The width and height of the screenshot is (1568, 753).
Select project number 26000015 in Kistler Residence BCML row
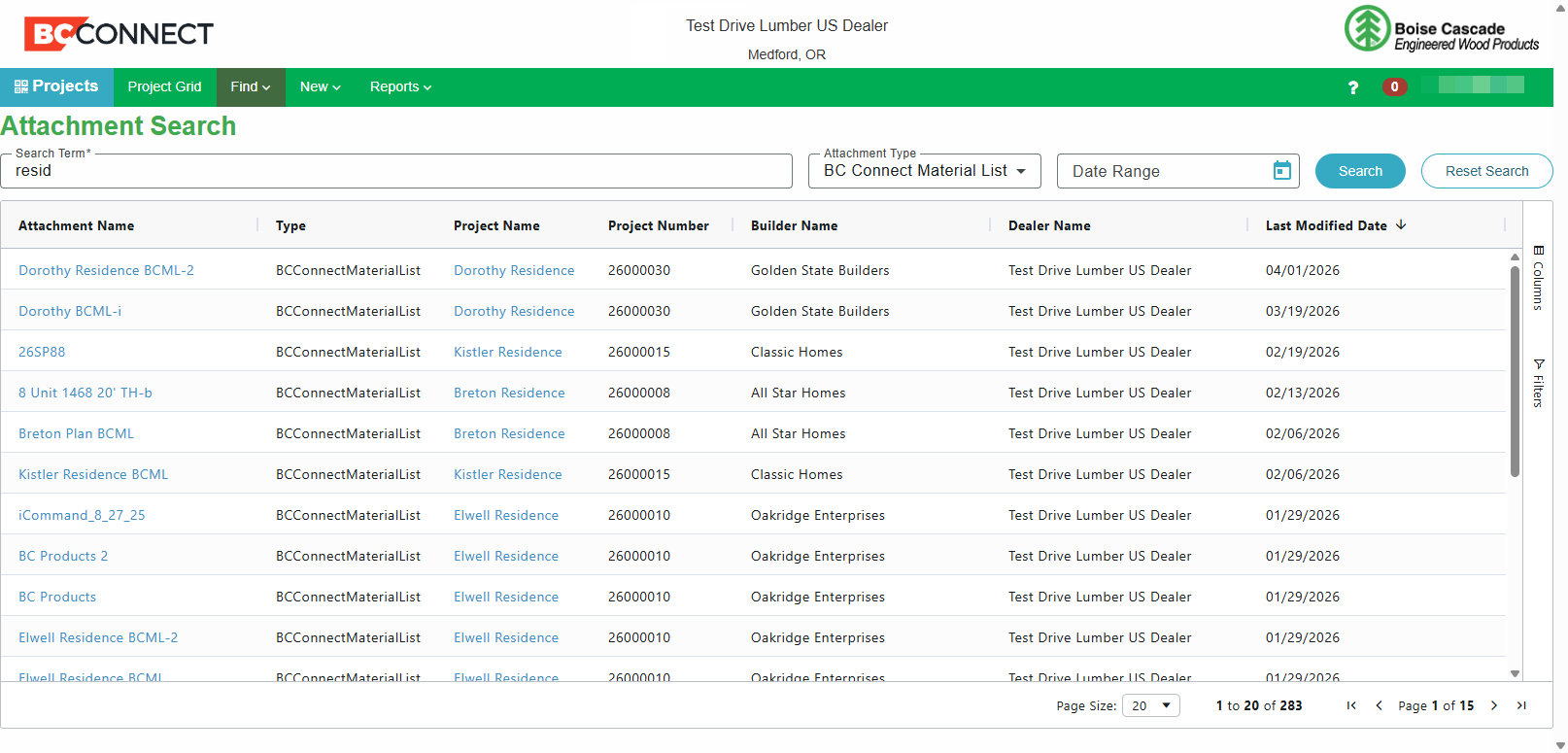point(639,474)
